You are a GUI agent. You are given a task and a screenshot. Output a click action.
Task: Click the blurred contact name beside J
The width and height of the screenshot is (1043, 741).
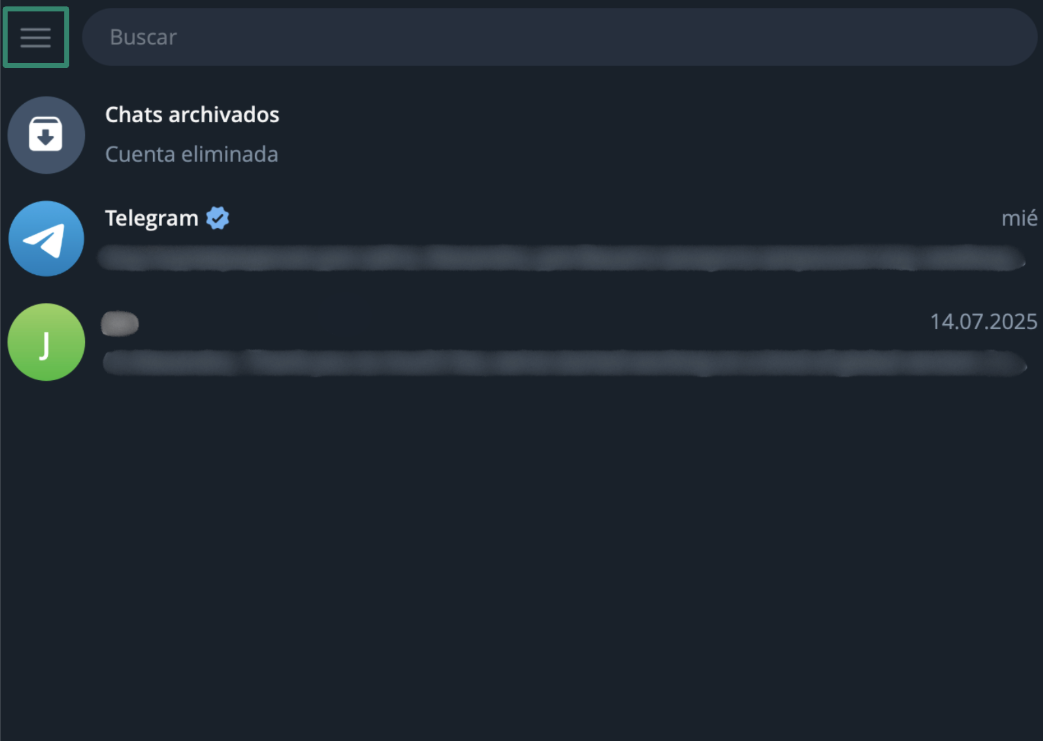point(121,323)
